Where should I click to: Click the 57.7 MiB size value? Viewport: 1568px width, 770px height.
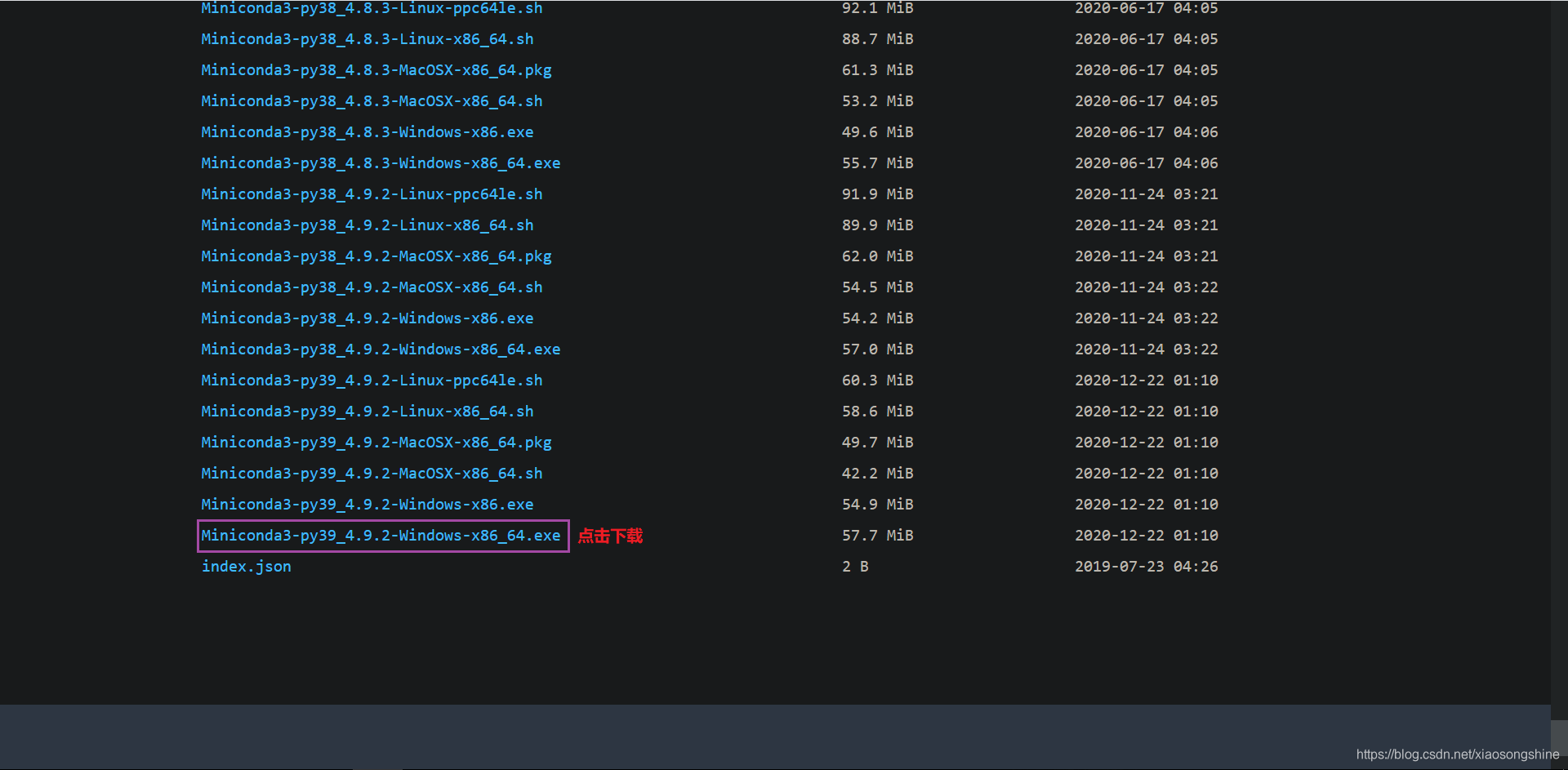[878, 536]
